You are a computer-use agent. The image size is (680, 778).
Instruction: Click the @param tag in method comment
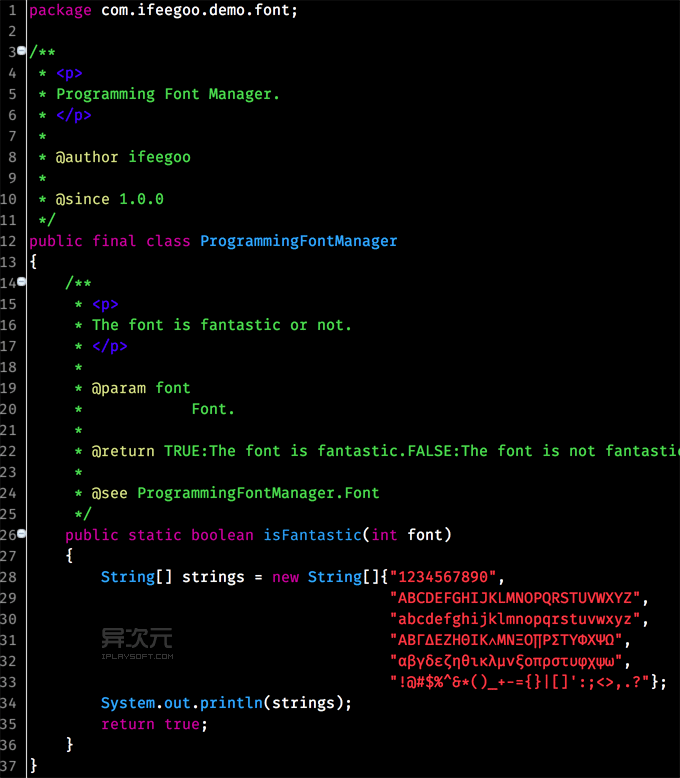(119, 388)
